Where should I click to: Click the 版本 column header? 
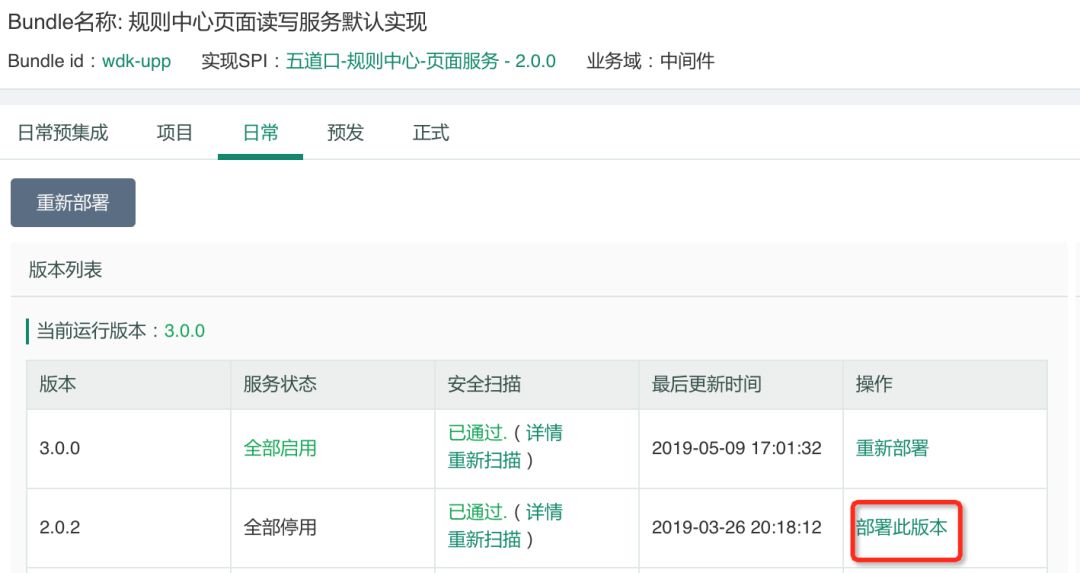tap(58, 384)
